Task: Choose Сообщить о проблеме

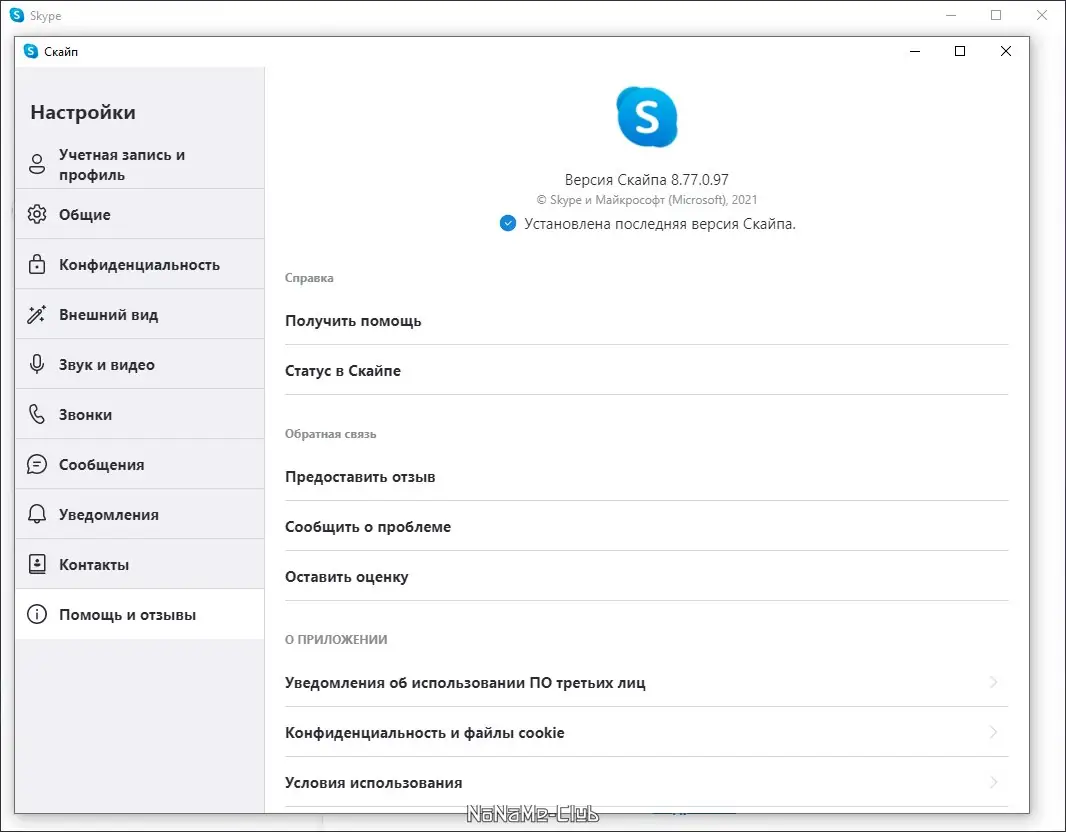Action: point(646,527)
